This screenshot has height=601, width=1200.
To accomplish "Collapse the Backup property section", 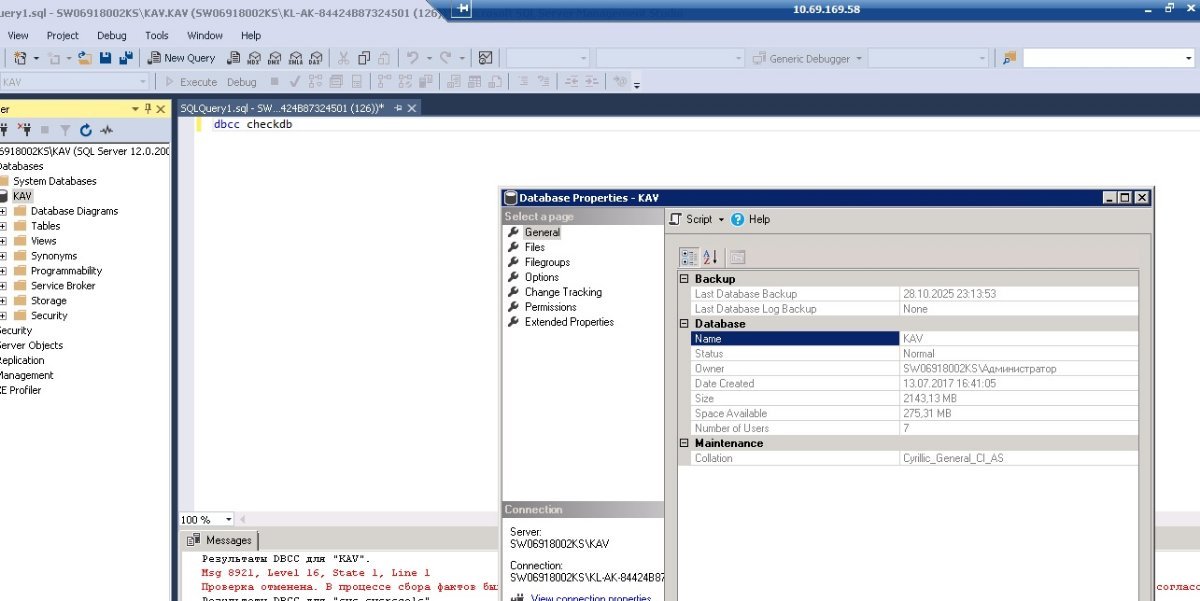I will [685, 279].
